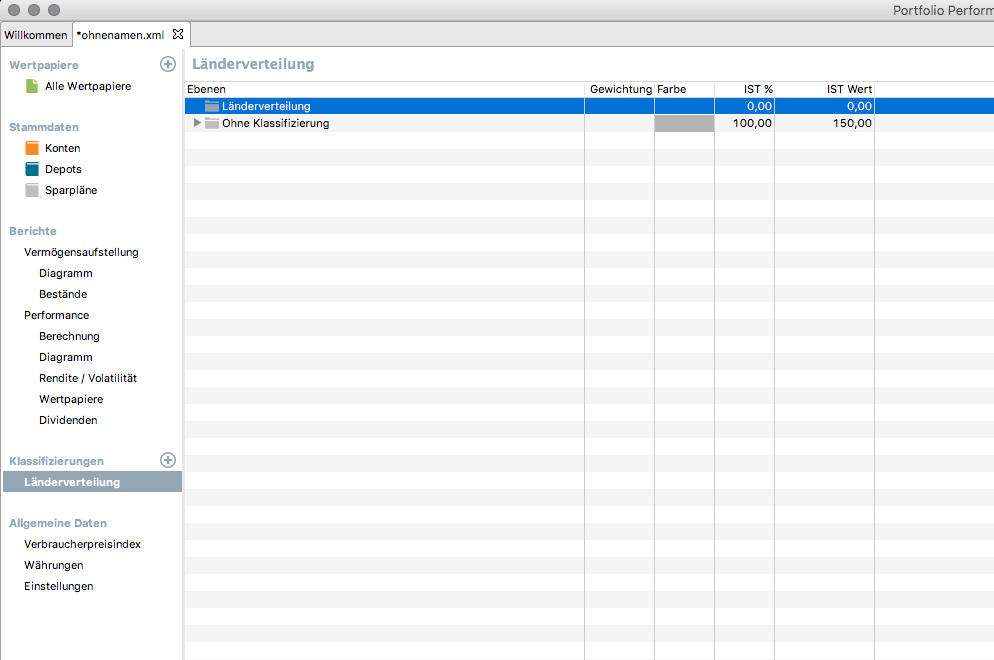Image resolution: width=994 pixels, height=660 pixels.
Task: Select the ohnenamen.xml tab
Action: pos(120,35)
